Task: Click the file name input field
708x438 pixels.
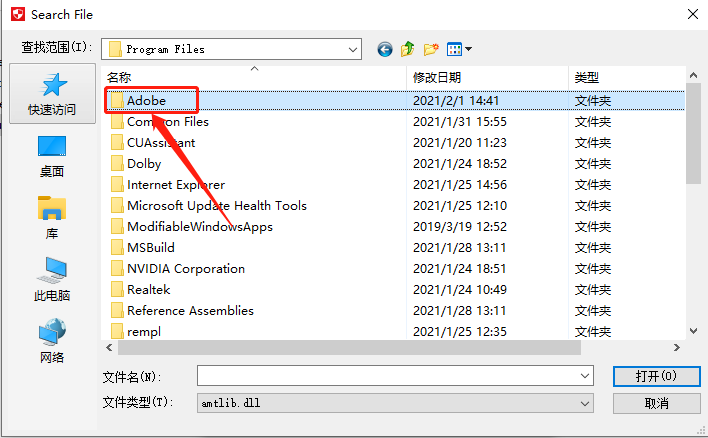Action: tap(387, 376)
